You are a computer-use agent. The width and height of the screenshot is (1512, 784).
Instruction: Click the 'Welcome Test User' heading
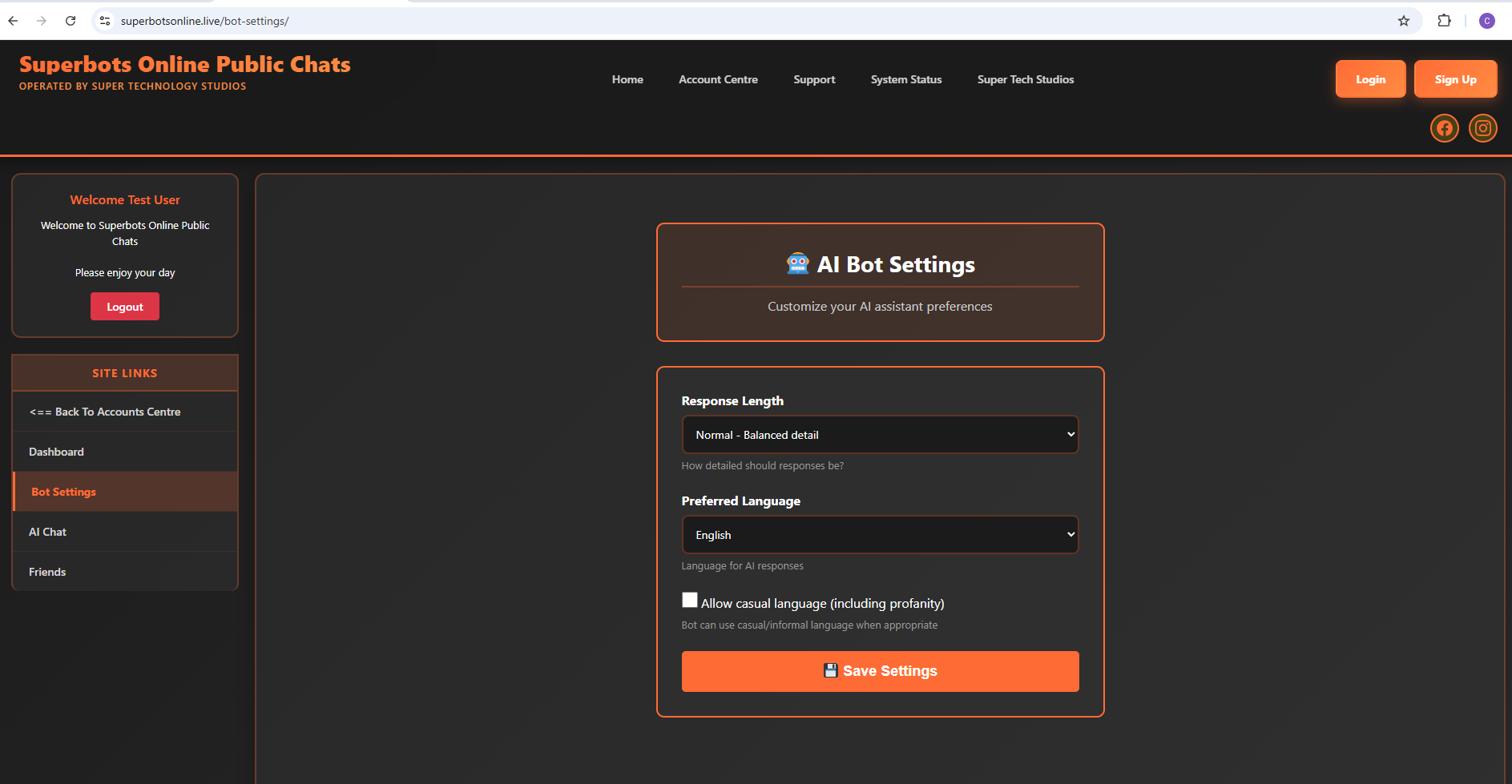tap(125, 200)
